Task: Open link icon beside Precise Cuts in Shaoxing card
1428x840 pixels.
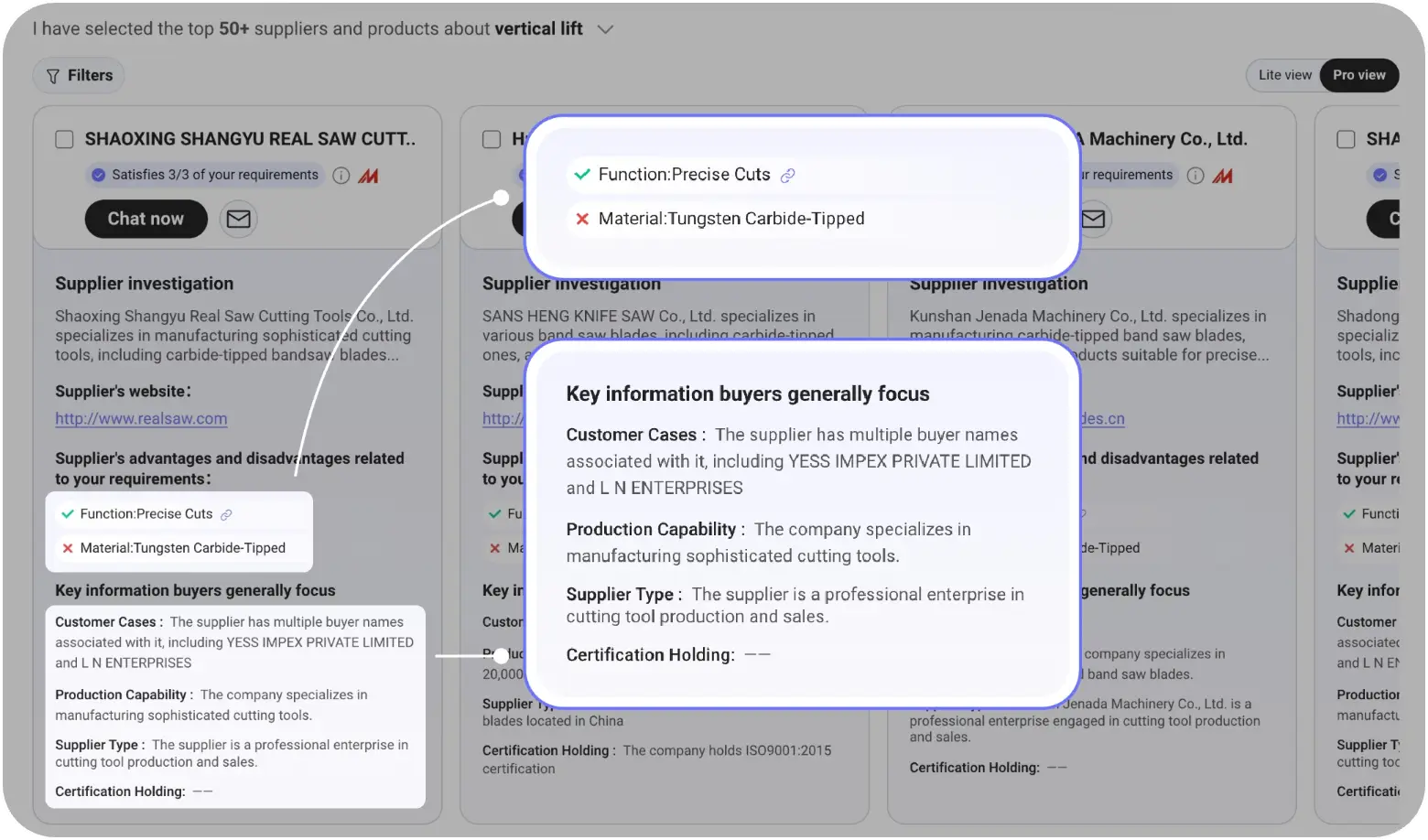Action: (x=226, y=514)
